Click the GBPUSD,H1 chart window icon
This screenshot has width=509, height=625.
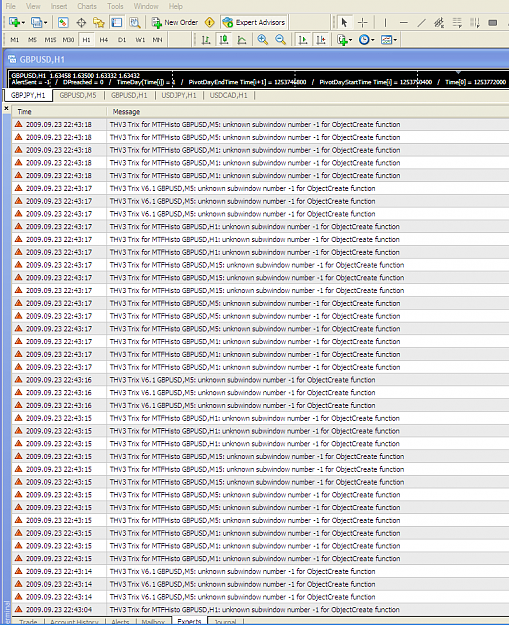[x=12, y=59]
